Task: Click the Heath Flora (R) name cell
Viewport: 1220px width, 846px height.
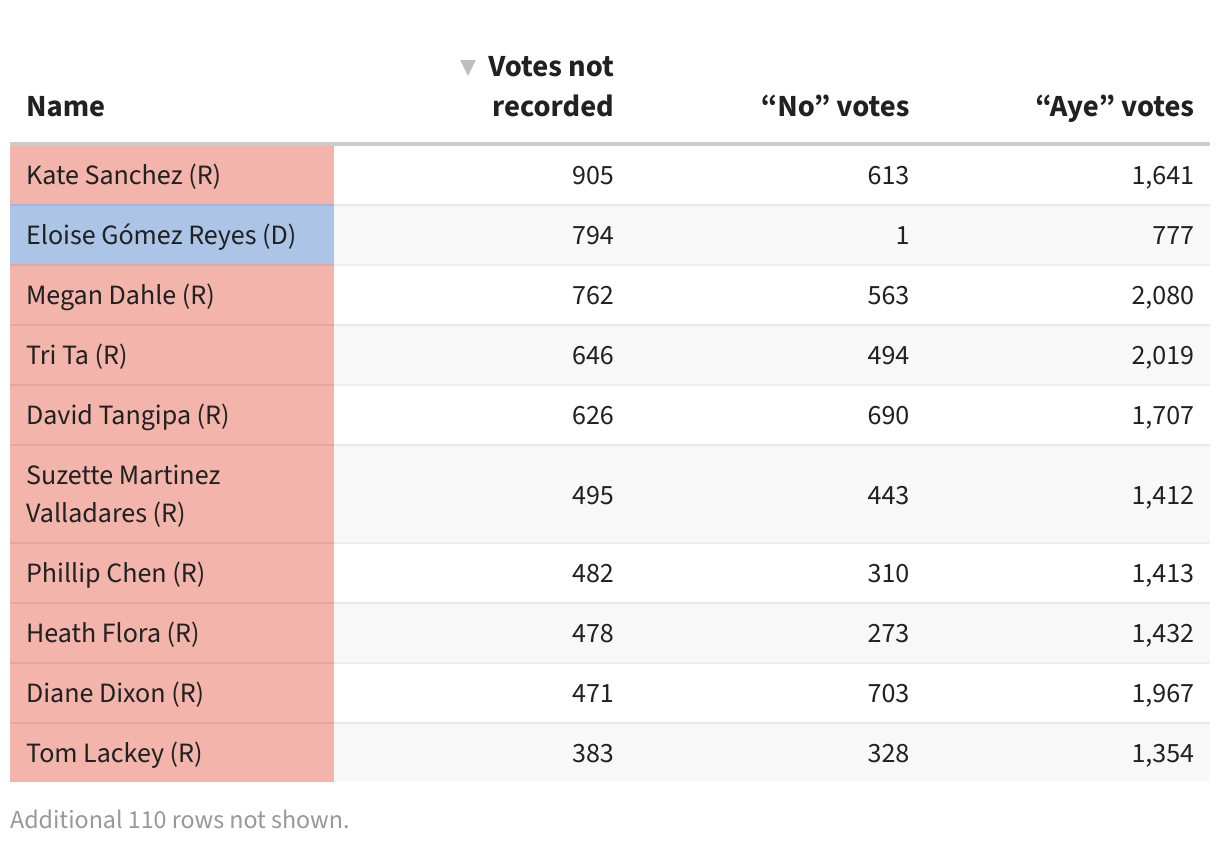Action: (x=112, y=633)
